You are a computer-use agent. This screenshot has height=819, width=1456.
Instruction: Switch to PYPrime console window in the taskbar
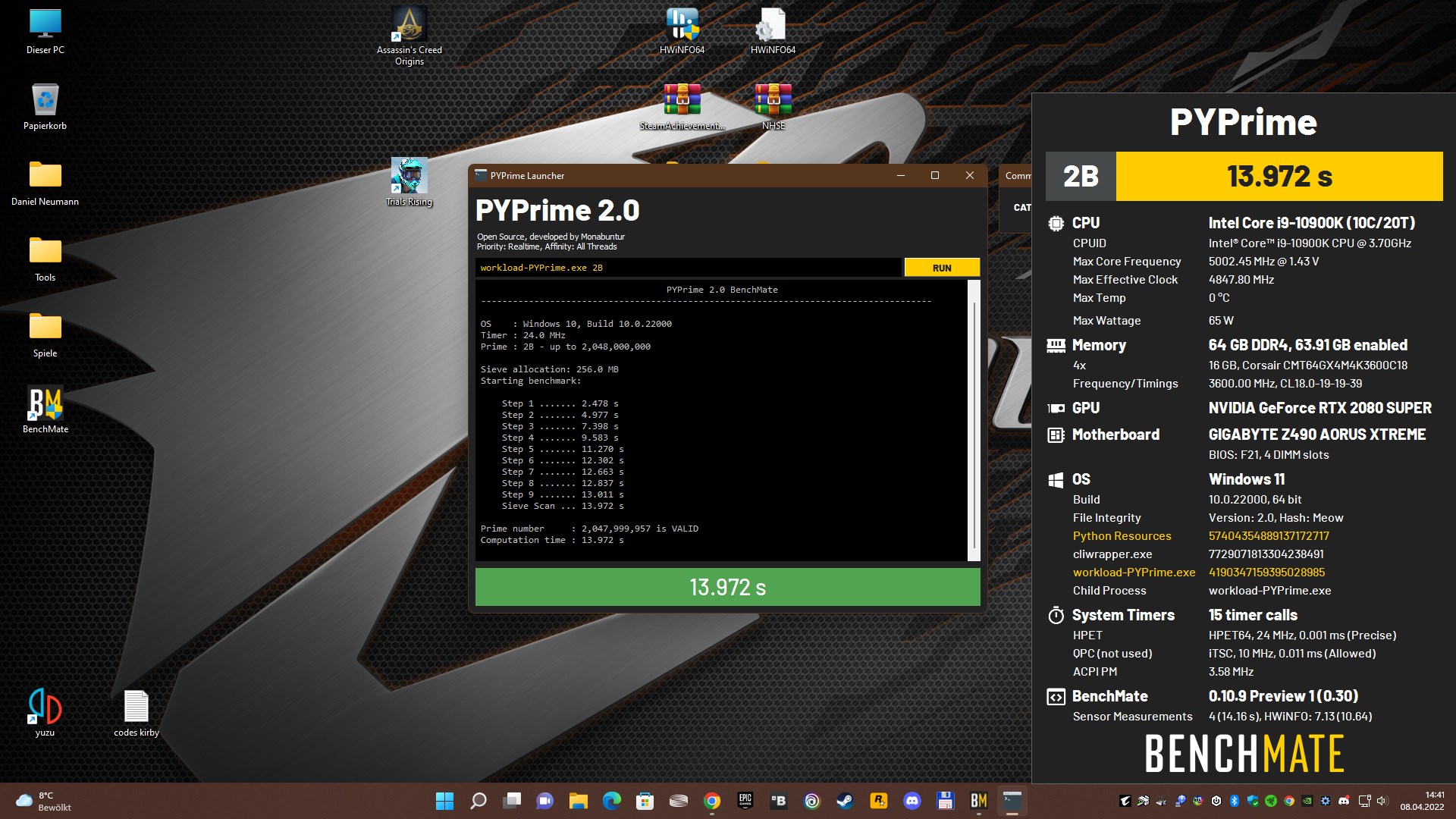click(x=1012, y=801)
